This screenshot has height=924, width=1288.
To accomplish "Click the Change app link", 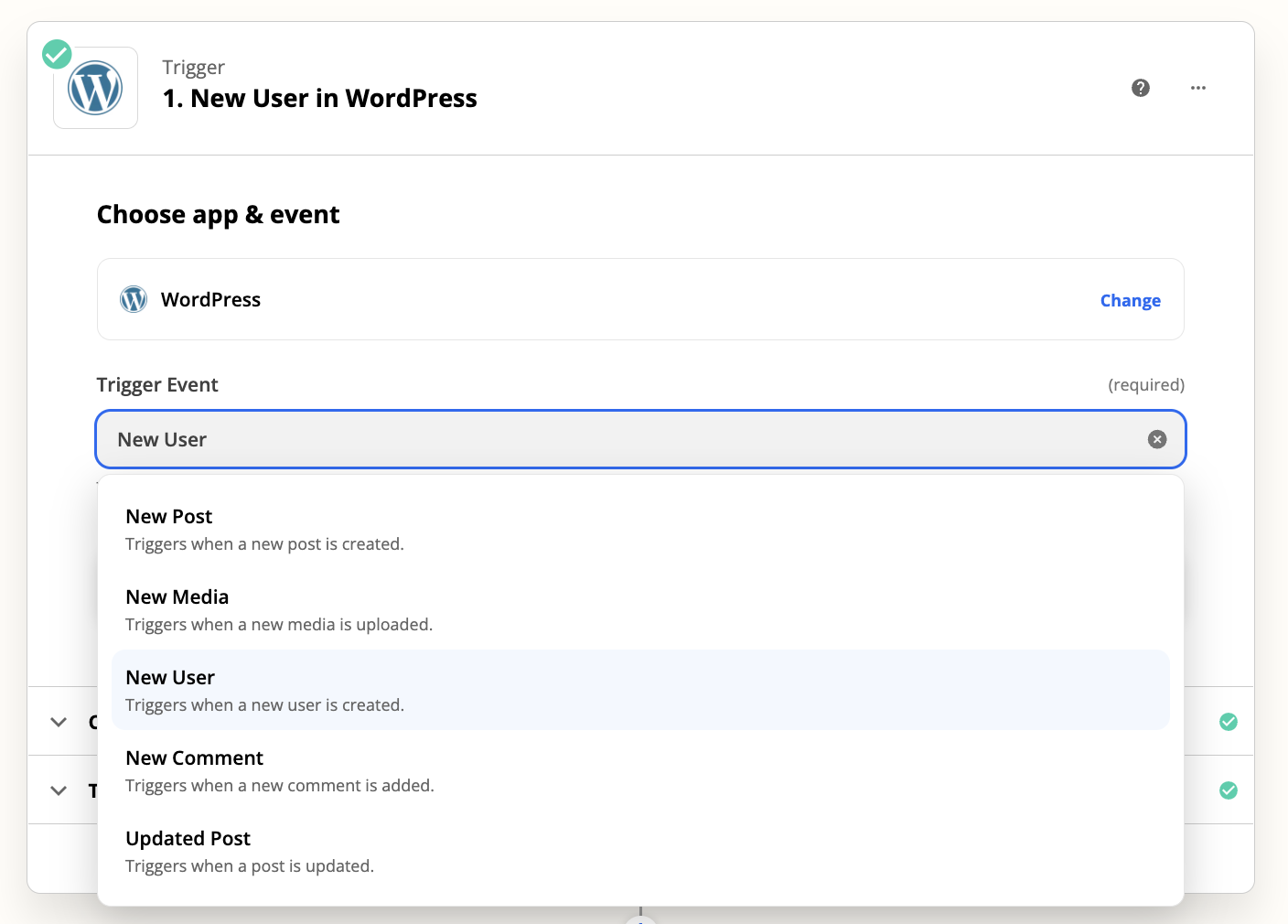I will tap(1130, 300).
